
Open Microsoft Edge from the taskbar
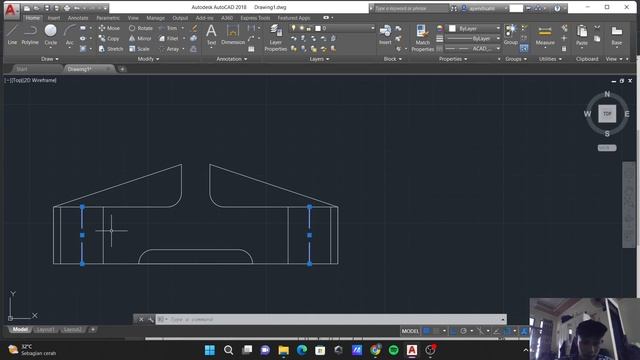[302, 350]
